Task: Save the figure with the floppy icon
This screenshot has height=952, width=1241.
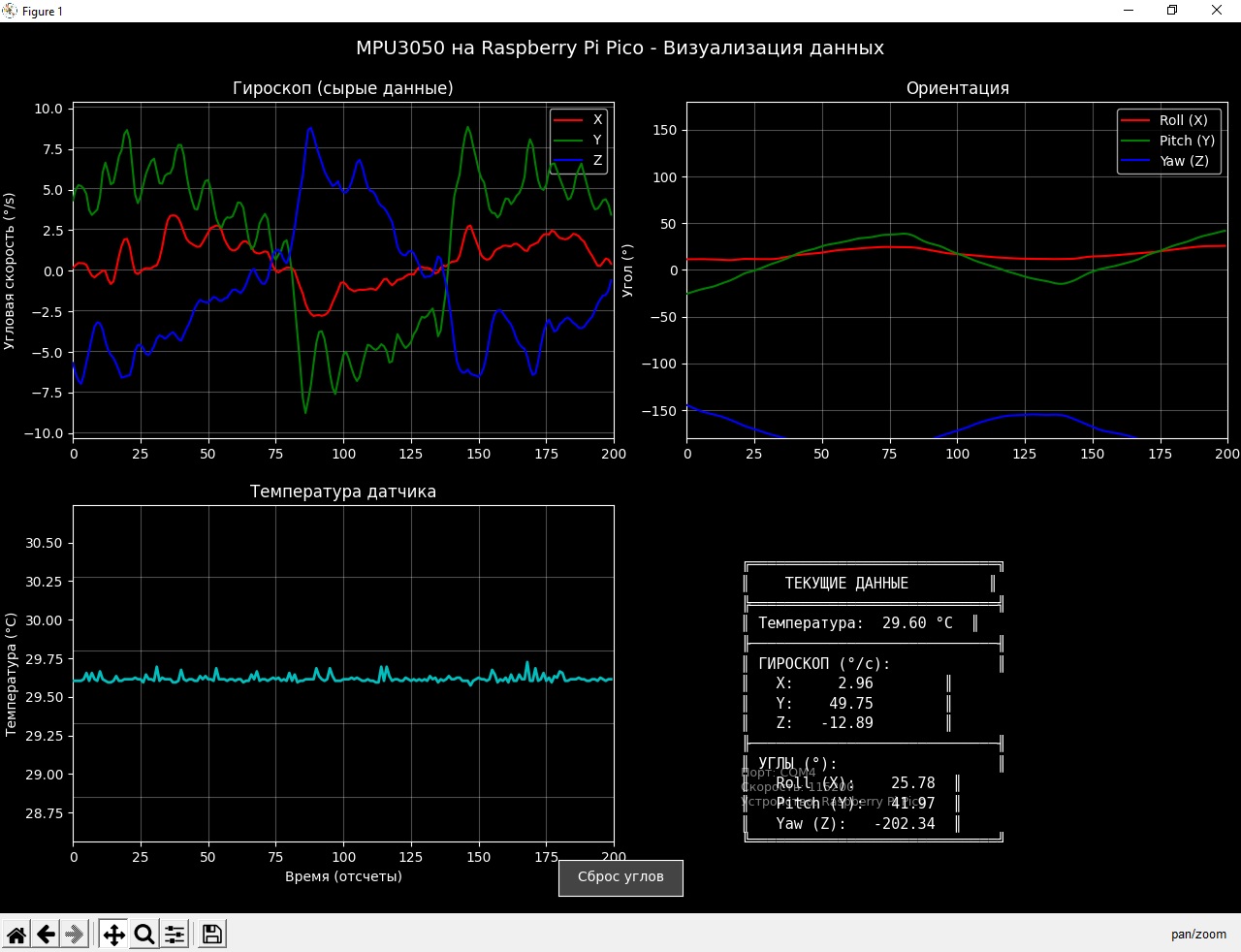Action: (211, 935)
